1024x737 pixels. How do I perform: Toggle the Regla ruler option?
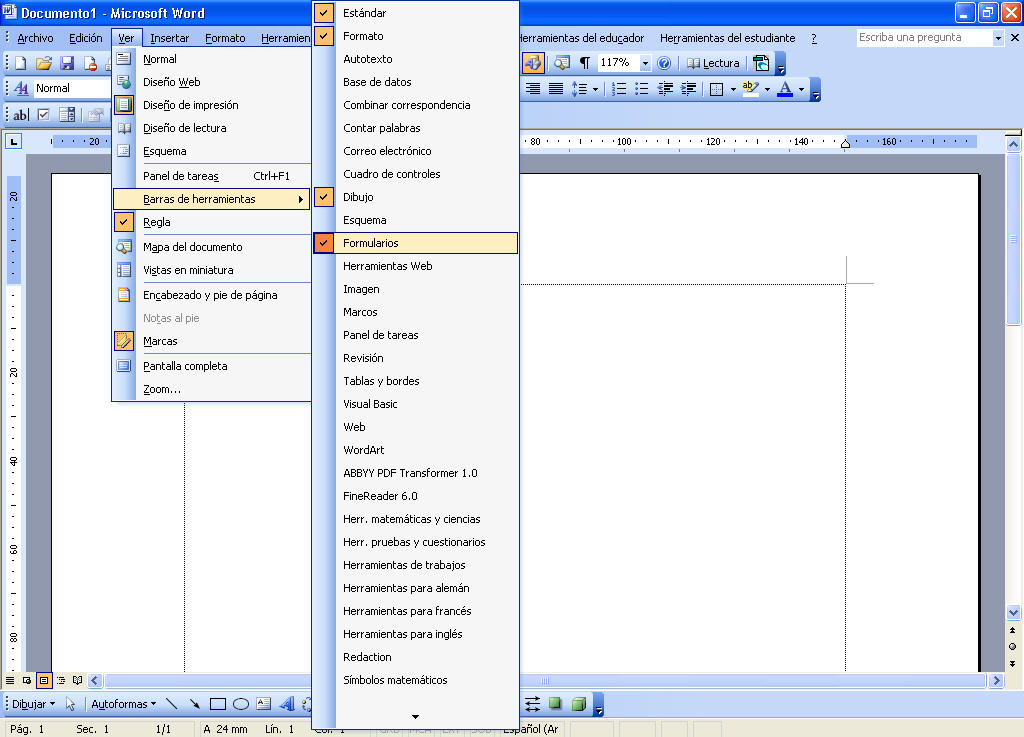click(212, 222)
